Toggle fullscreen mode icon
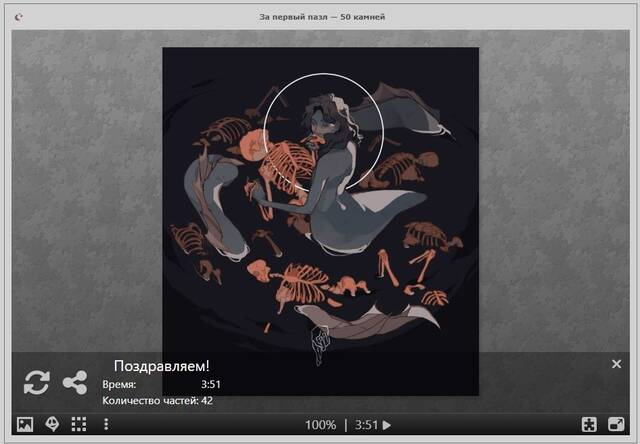Image resolution: width=640 pixels, height=444 pixels. pos(590,424)
